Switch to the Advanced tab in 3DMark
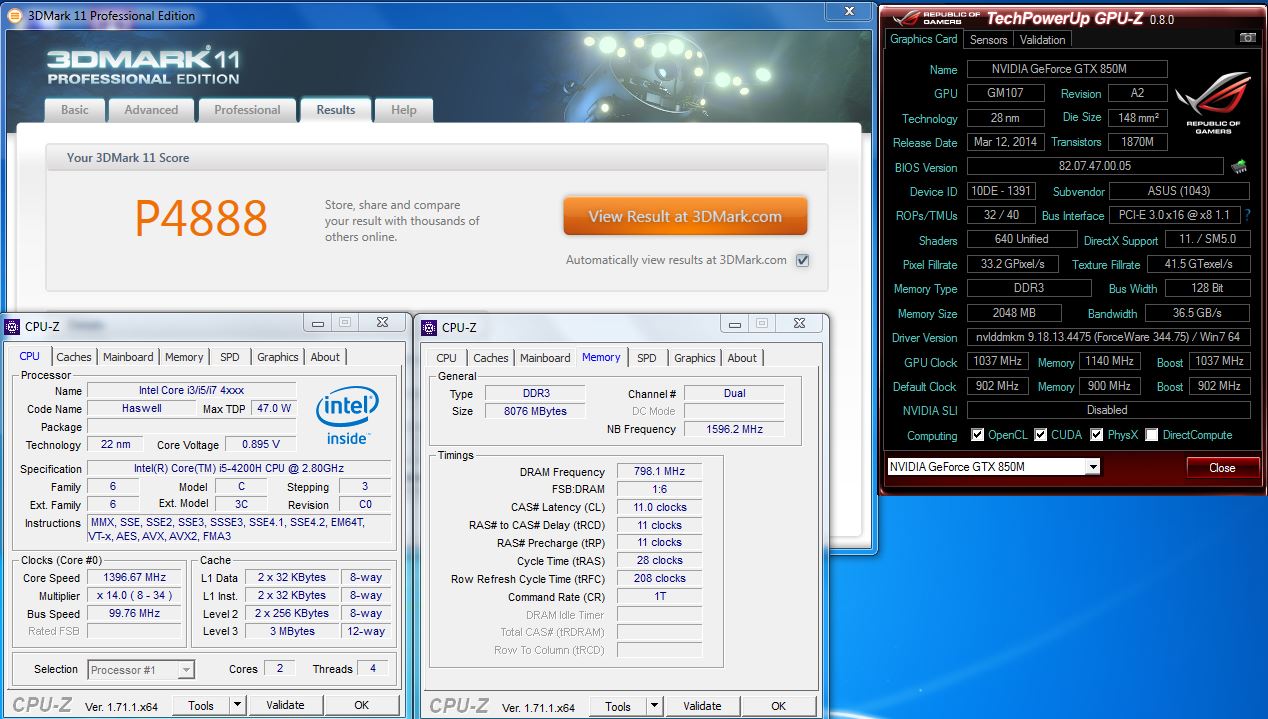This screenshot has width=1268, height=719. tap(151, 110)
